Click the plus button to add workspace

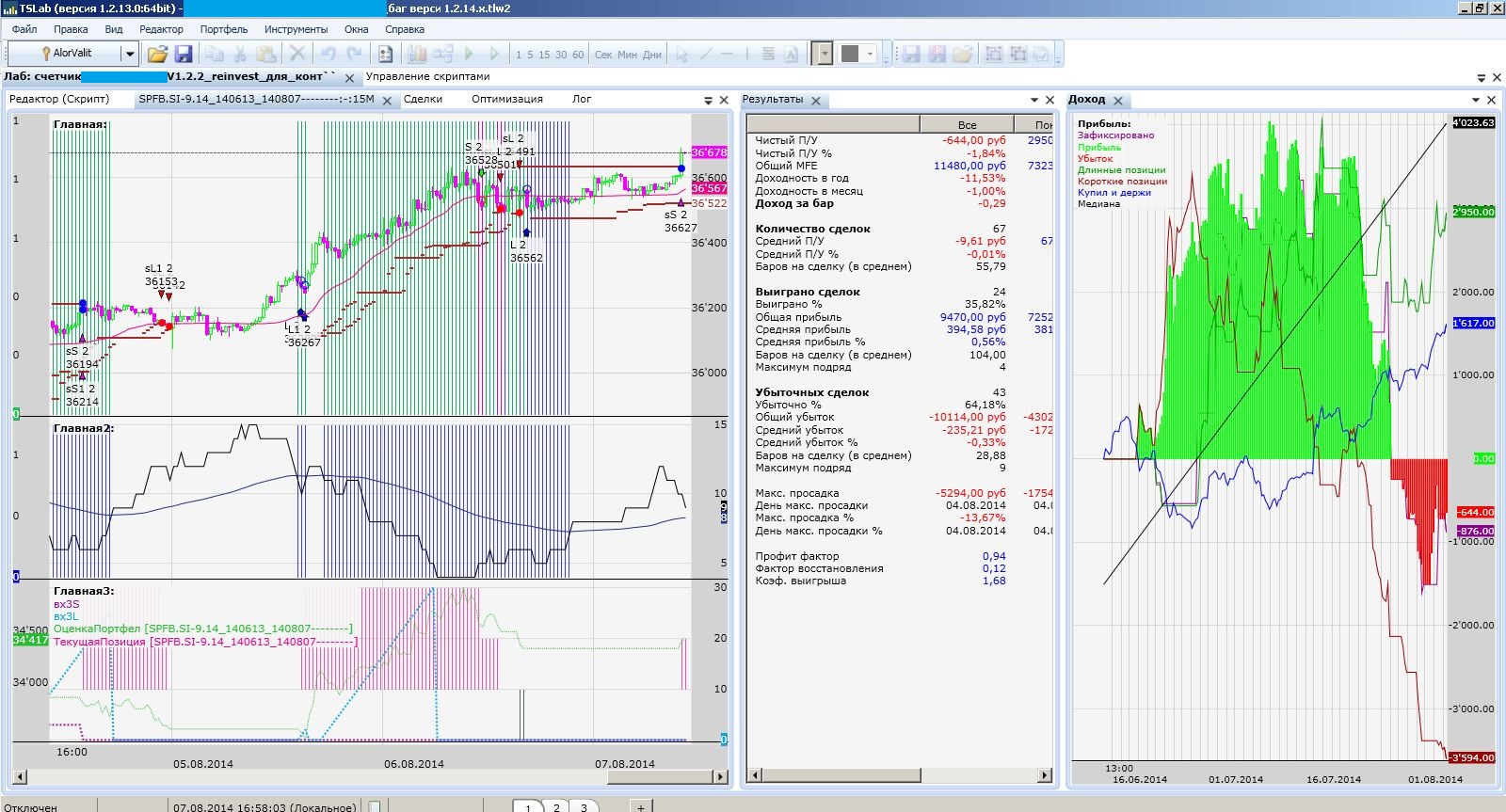point(641,806)
